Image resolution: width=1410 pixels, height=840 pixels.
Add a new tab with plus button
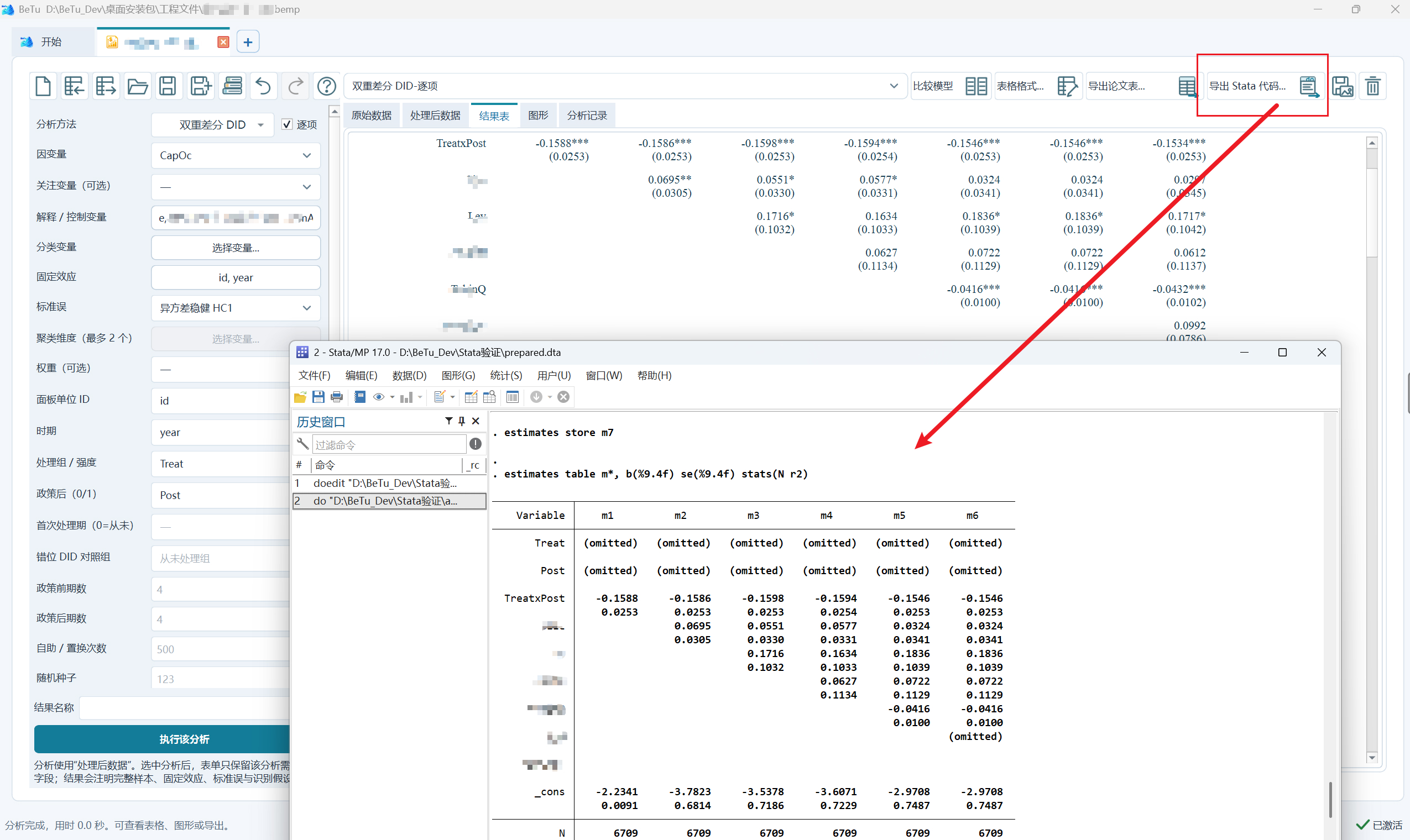coord(248,42)
